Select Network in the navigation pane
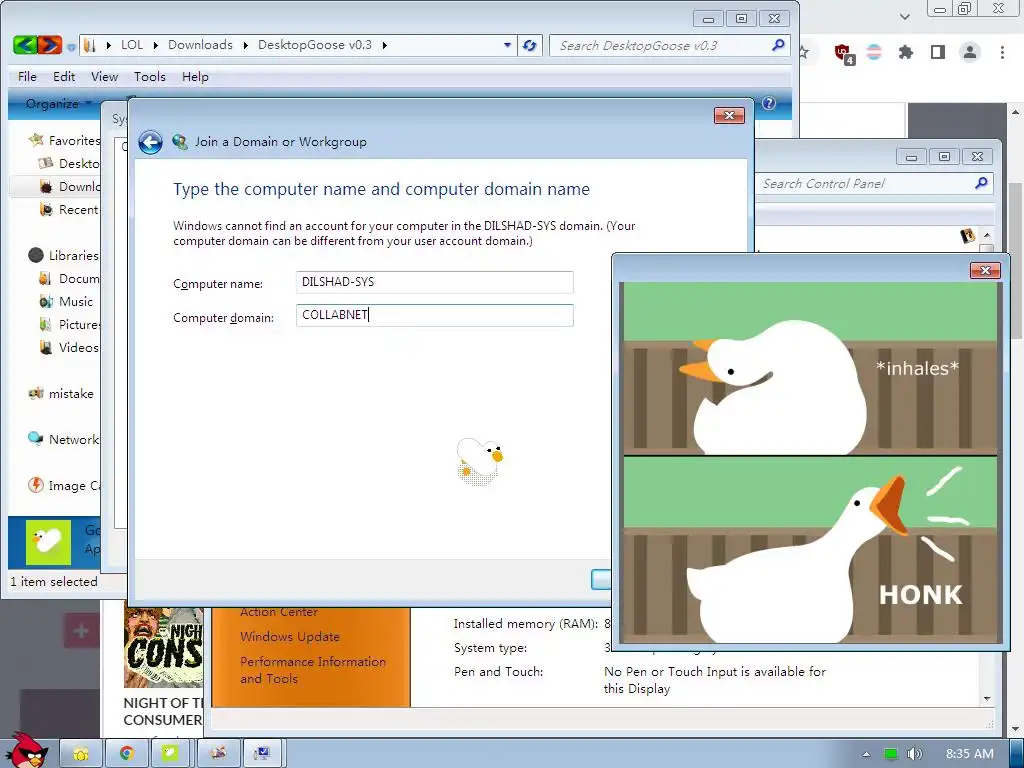Image resolution: width=1024 pixels, height=768 pixels. coord(64,440)
